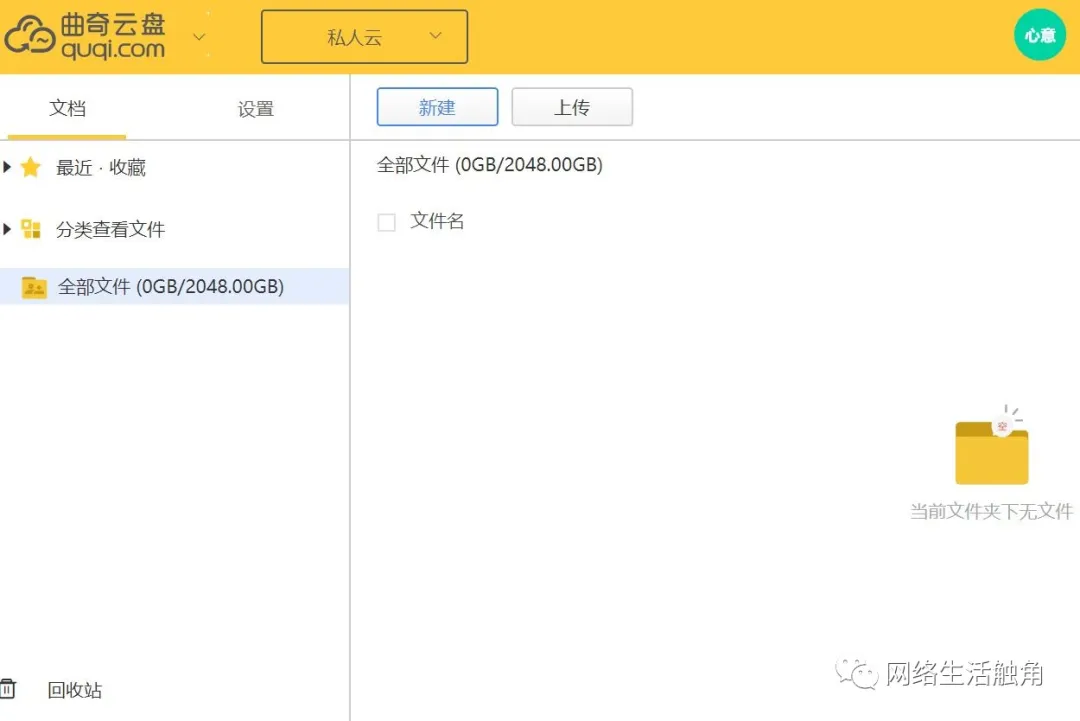The height and width of the screenshot is (721, 1080).
Task: Open the green 心意 account avatar
Action: 1040,35
